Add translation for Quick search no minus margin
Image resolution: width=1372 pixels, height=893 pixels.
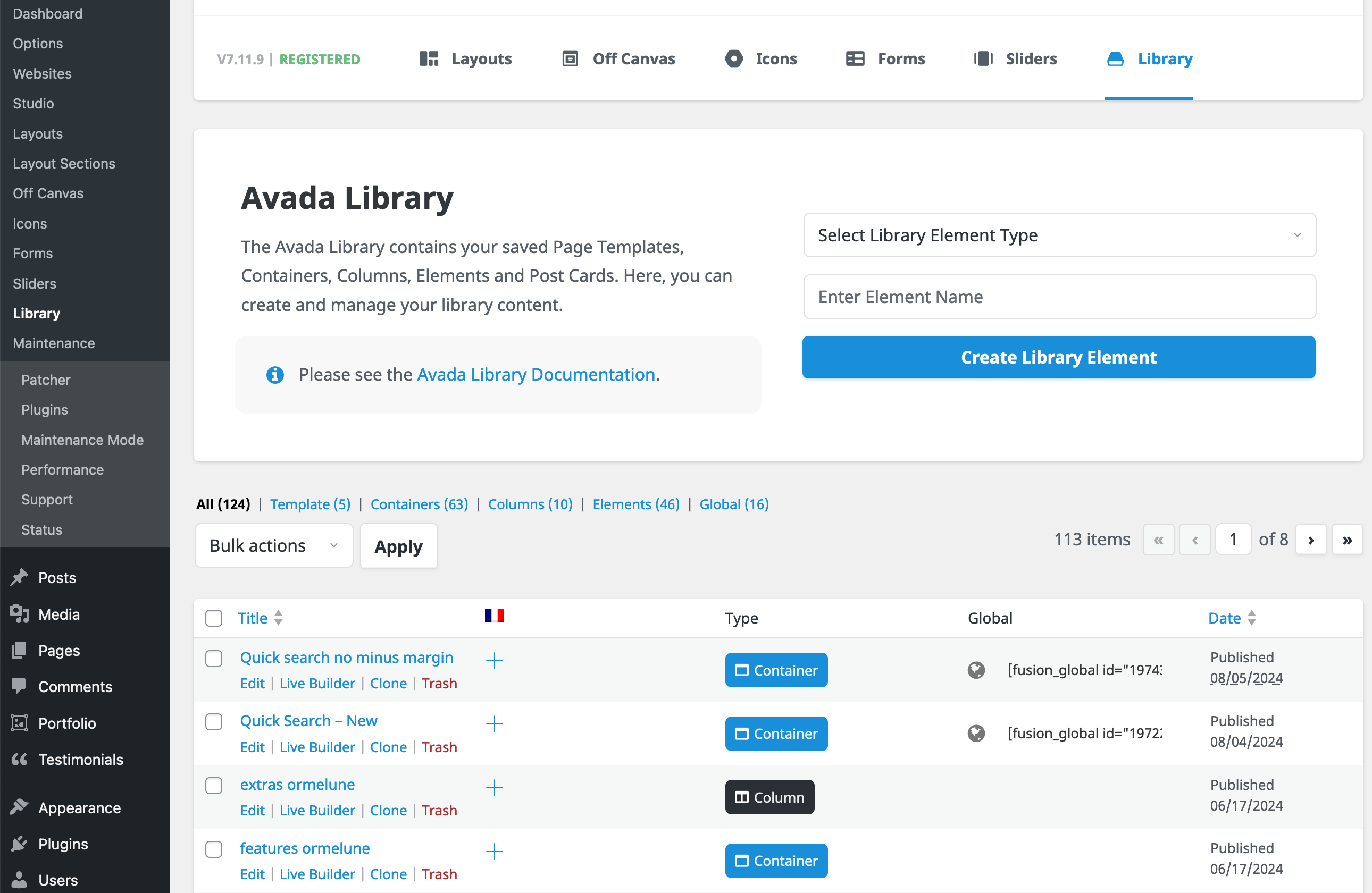click(x=494, y=660)
